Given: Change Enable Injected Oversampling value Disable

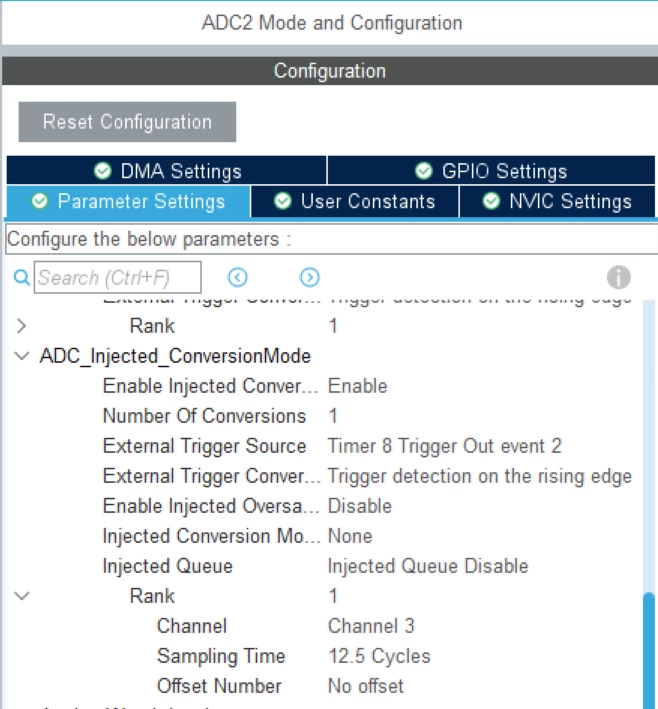Looking at the screenshot, I should click(x=360, y=506).
